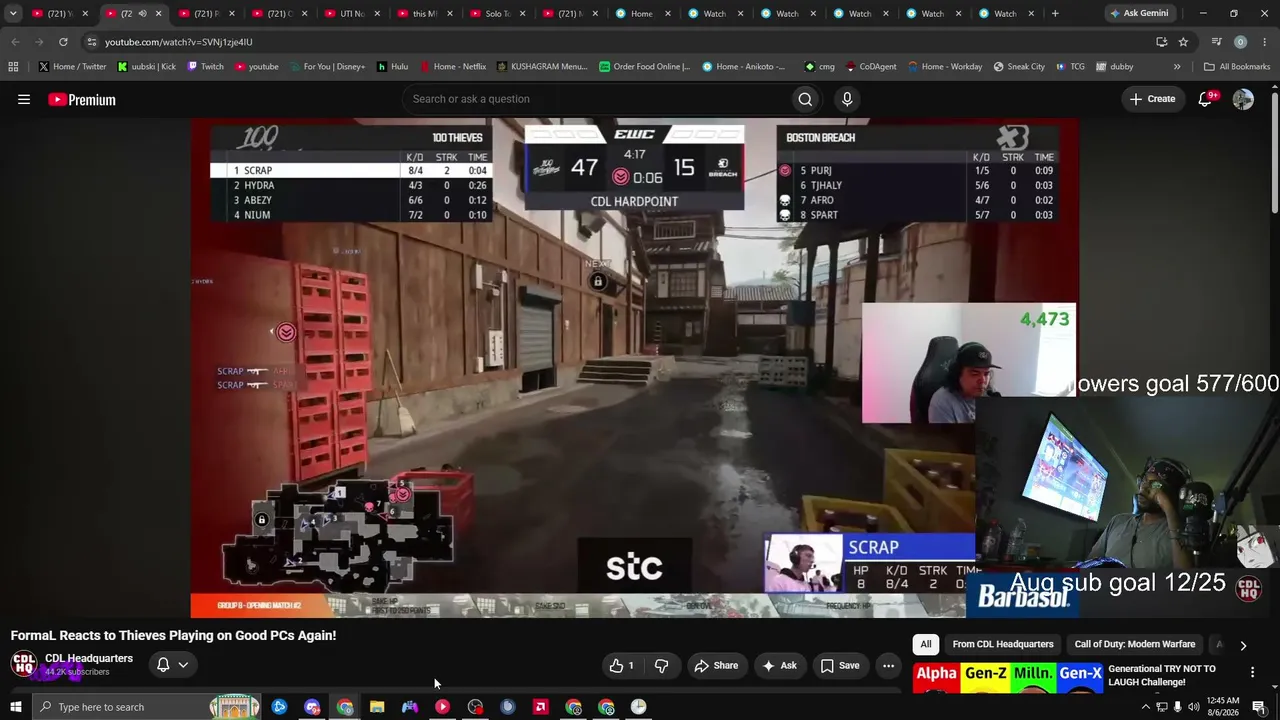Open new browser tab with plus button
1280x720 pixels.
click(x=1055, y=14)
